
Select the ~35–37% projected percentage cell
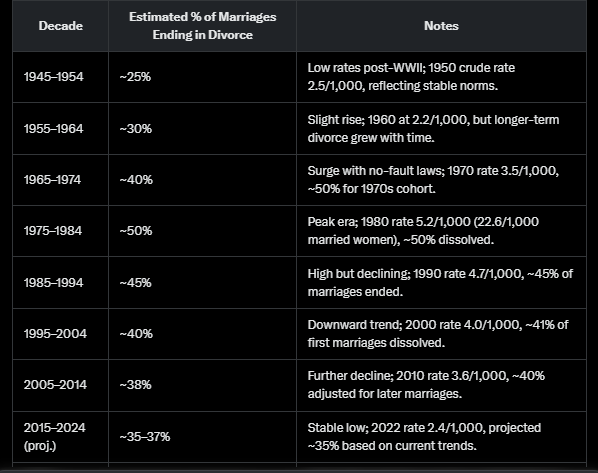(145, 437)
